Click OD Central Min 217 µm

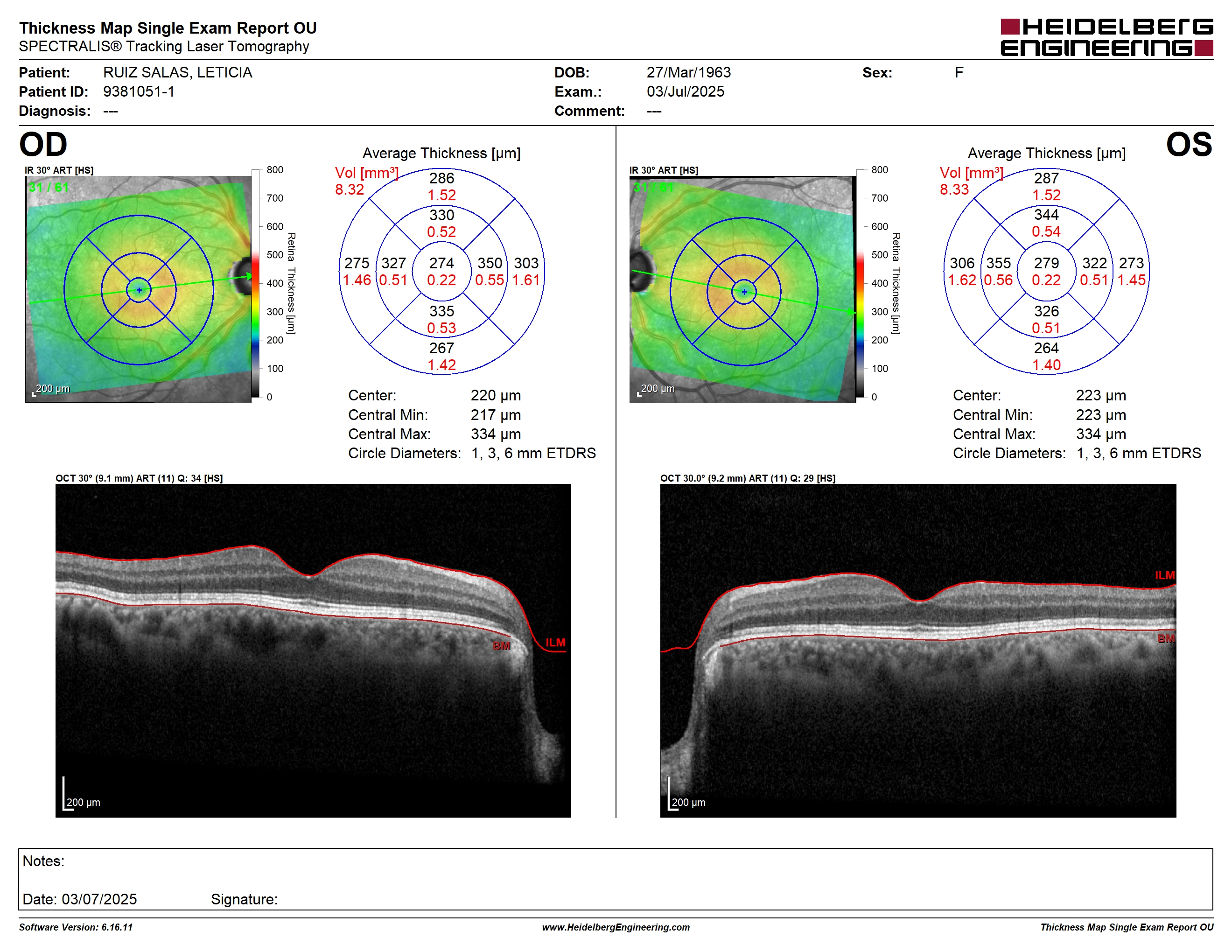click(x=496, y=415)
